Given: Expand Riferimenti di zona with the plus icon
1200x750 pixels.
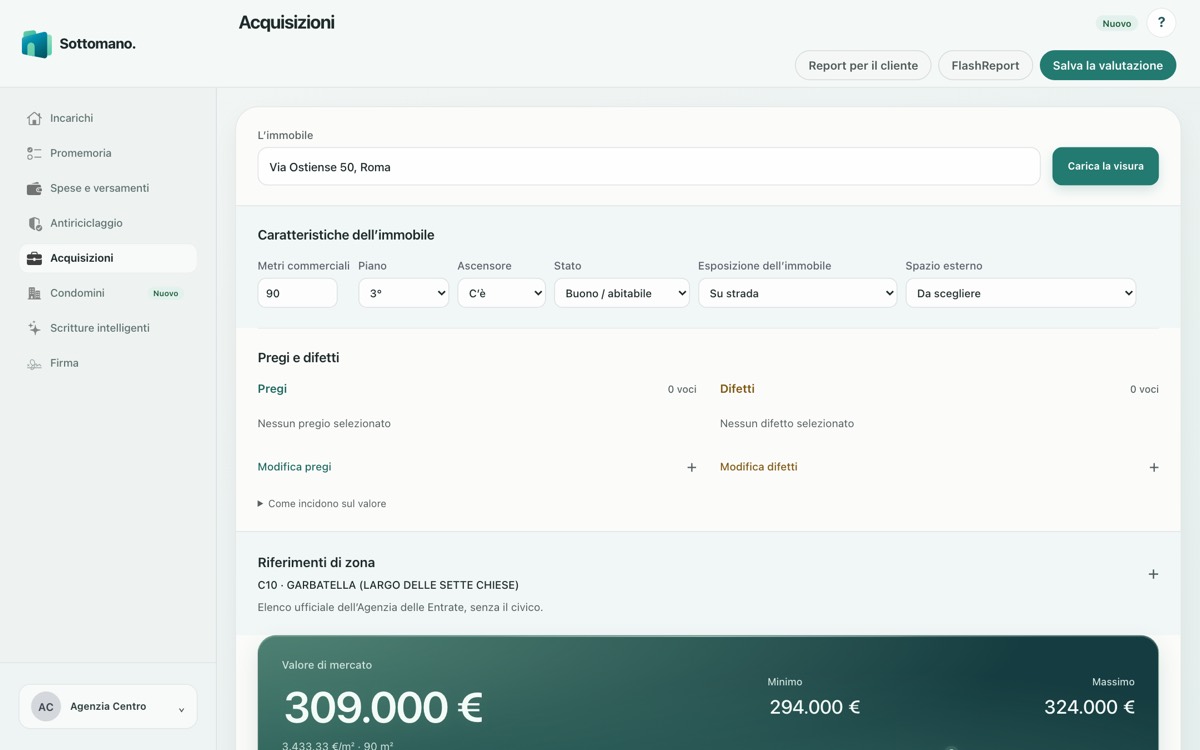Looking at the screenshot, I should (1153, 574).
